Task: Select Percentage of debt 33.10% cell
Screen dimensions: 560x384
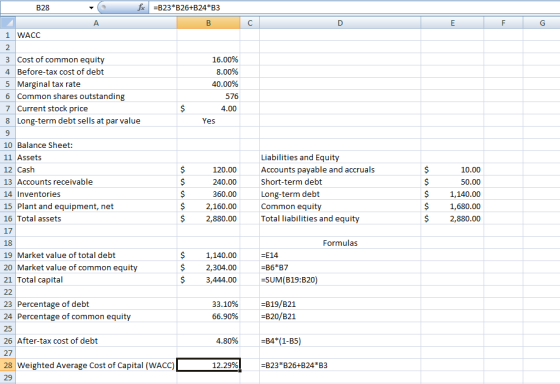Action: coord(208,304)
